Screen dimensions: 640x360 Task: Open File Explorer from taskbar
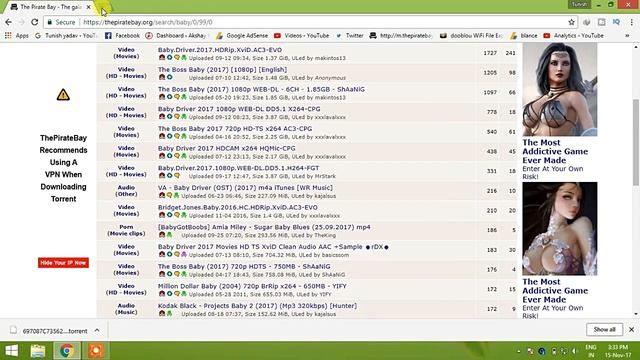tap(38, 351)
